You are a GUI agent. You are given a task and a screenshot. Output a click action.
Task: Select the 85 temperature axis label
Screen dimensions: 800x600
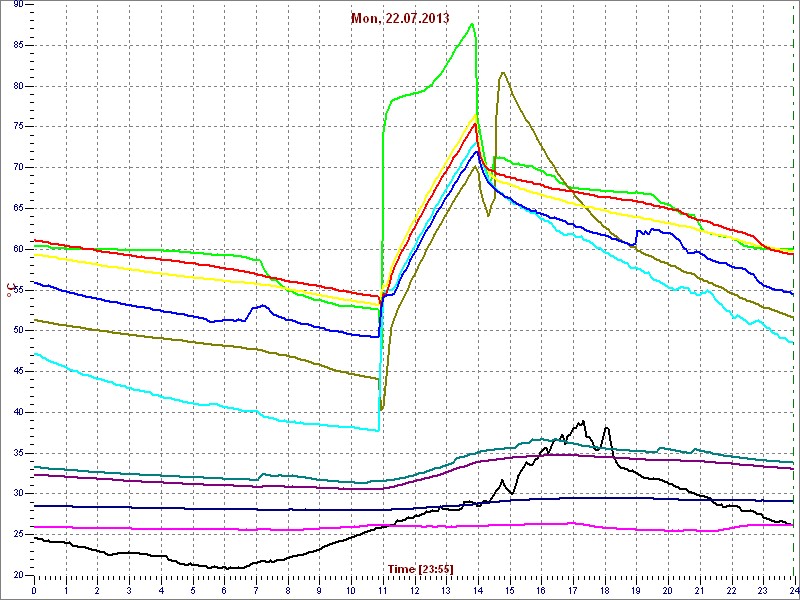[18, 45]
